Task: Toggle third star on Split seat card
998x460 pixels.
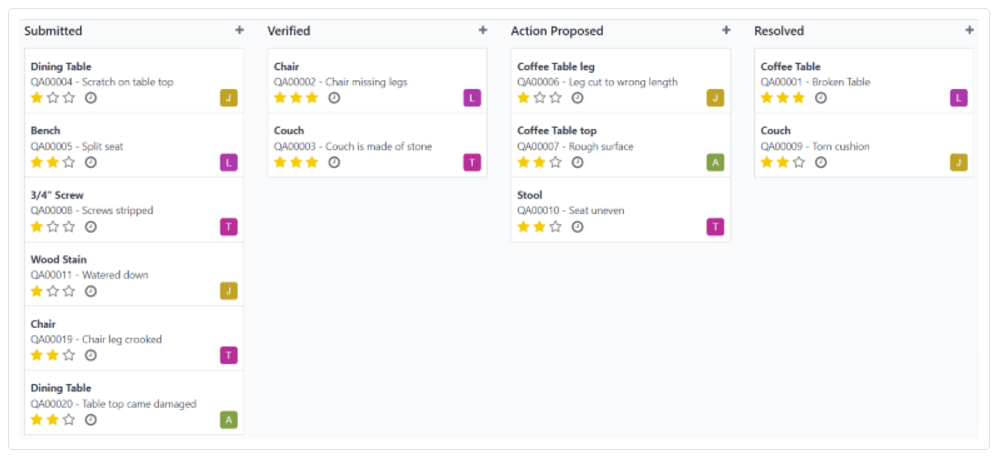Action: 69,162
